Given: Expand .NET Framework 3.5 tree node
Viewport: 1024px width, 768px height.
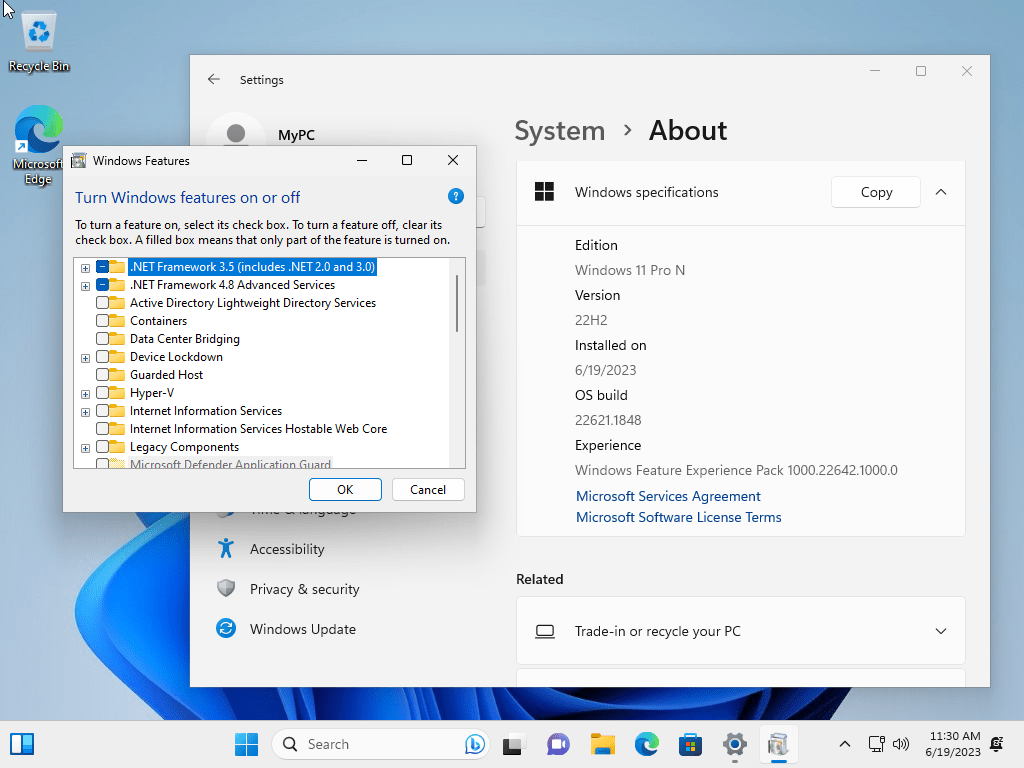Looking at the screenshot, I should [x=85, y=268].
